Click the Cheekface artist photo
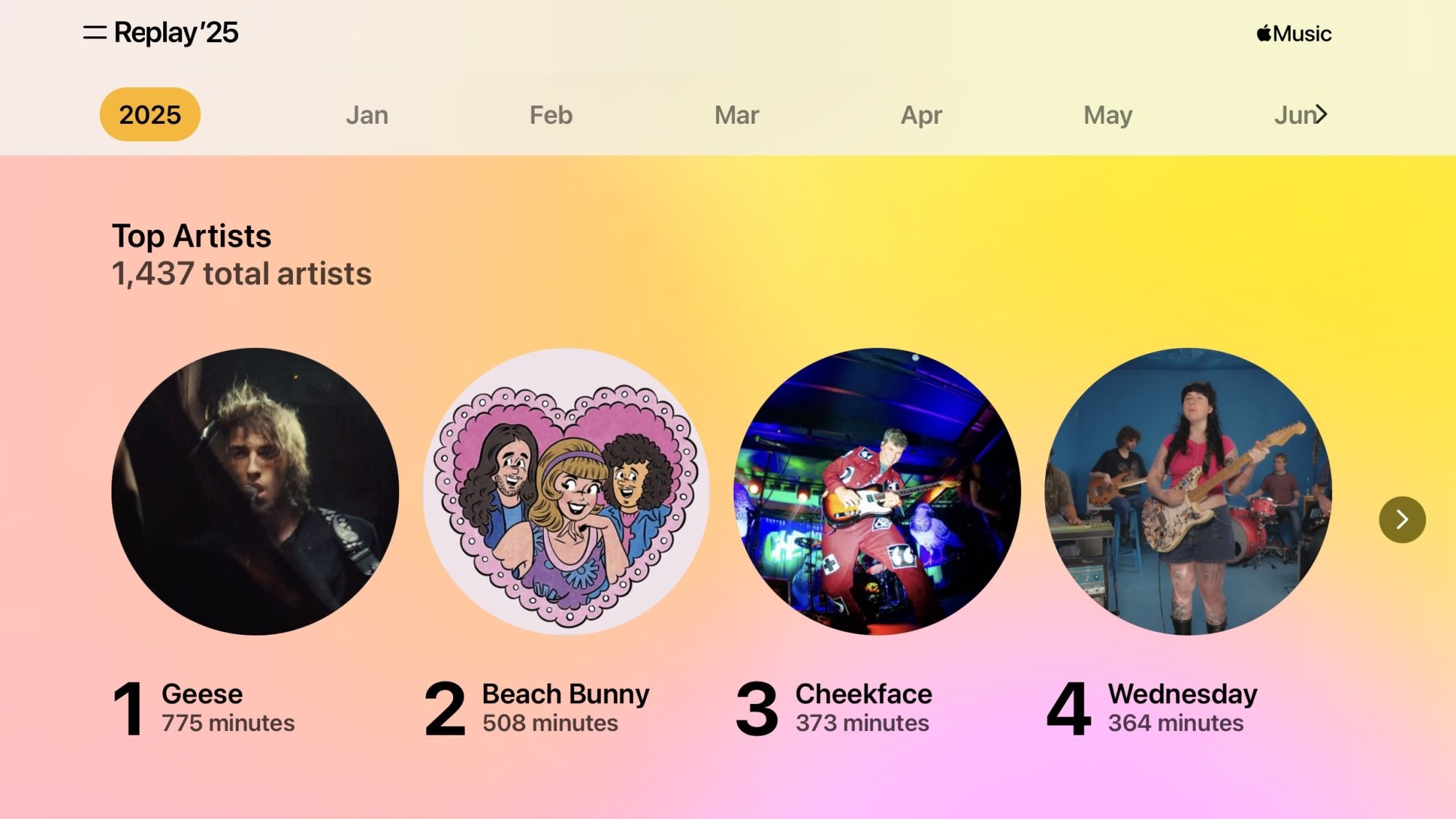The image size is (1456, 819). tap(877, 491)
